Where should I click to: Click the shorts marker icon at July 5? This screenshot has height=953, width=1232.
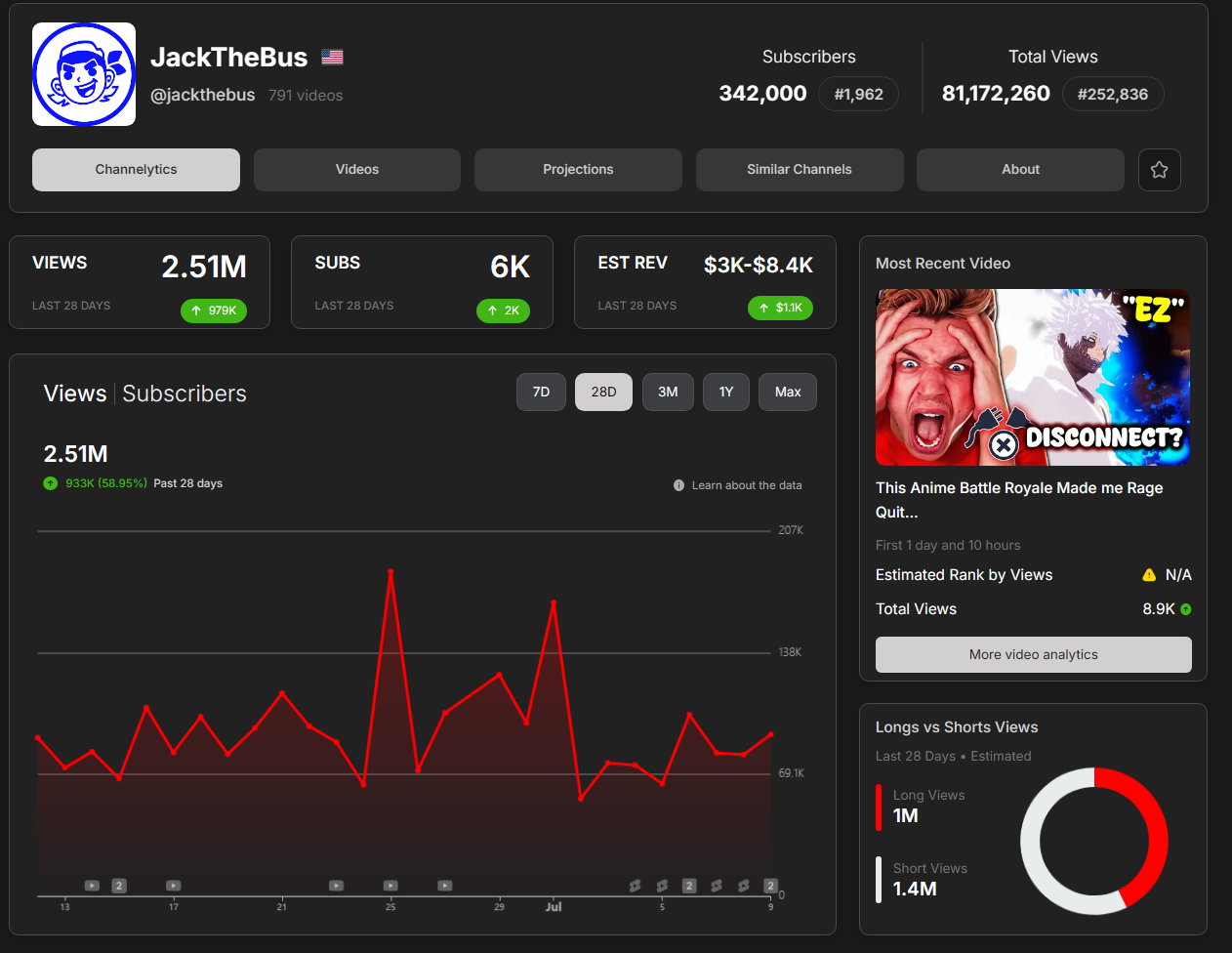pos(662,886)
